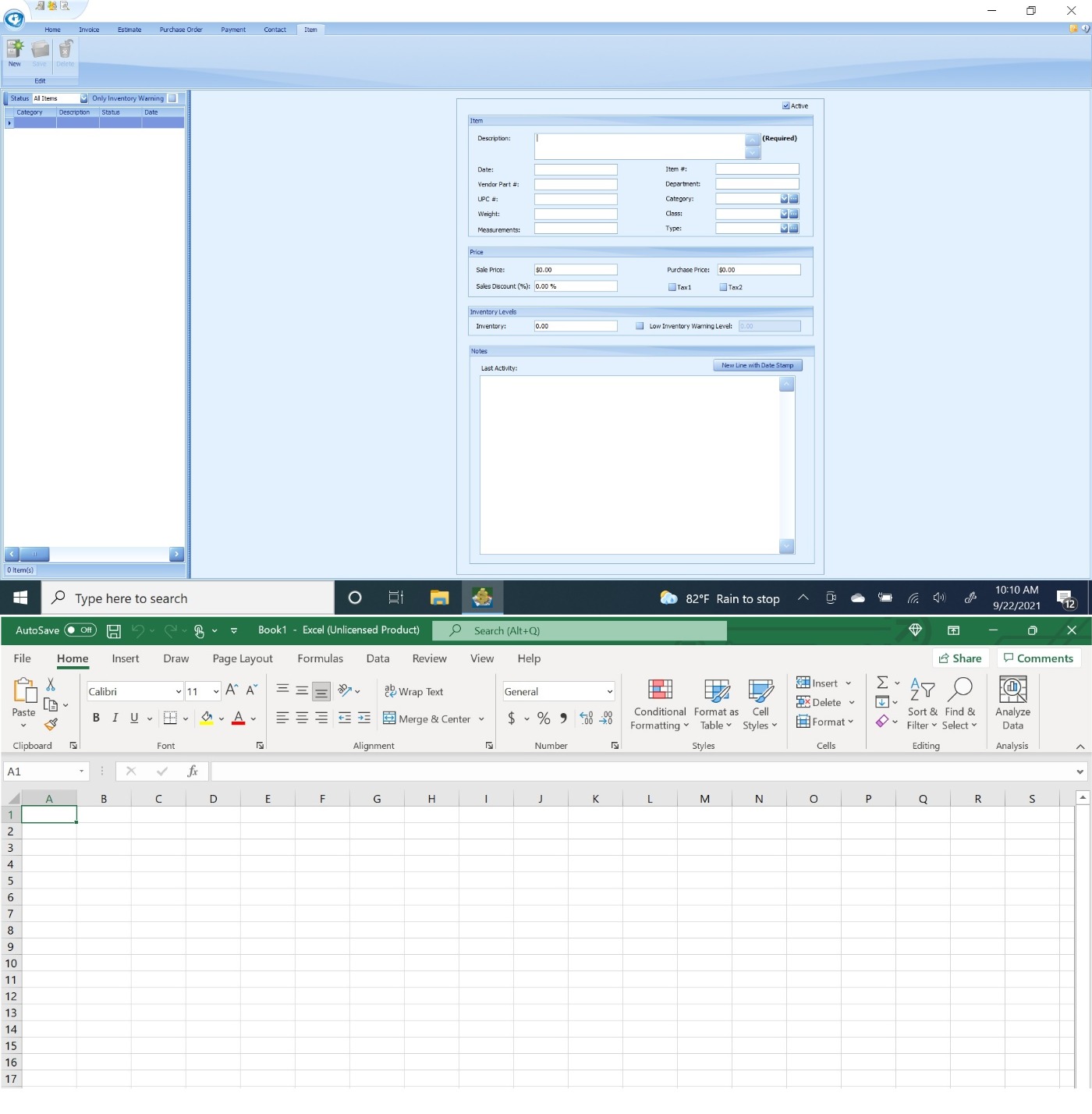This screenshot has width=1092, height=1114.
Task: Apply Format as Table
Action: point(714,702)
